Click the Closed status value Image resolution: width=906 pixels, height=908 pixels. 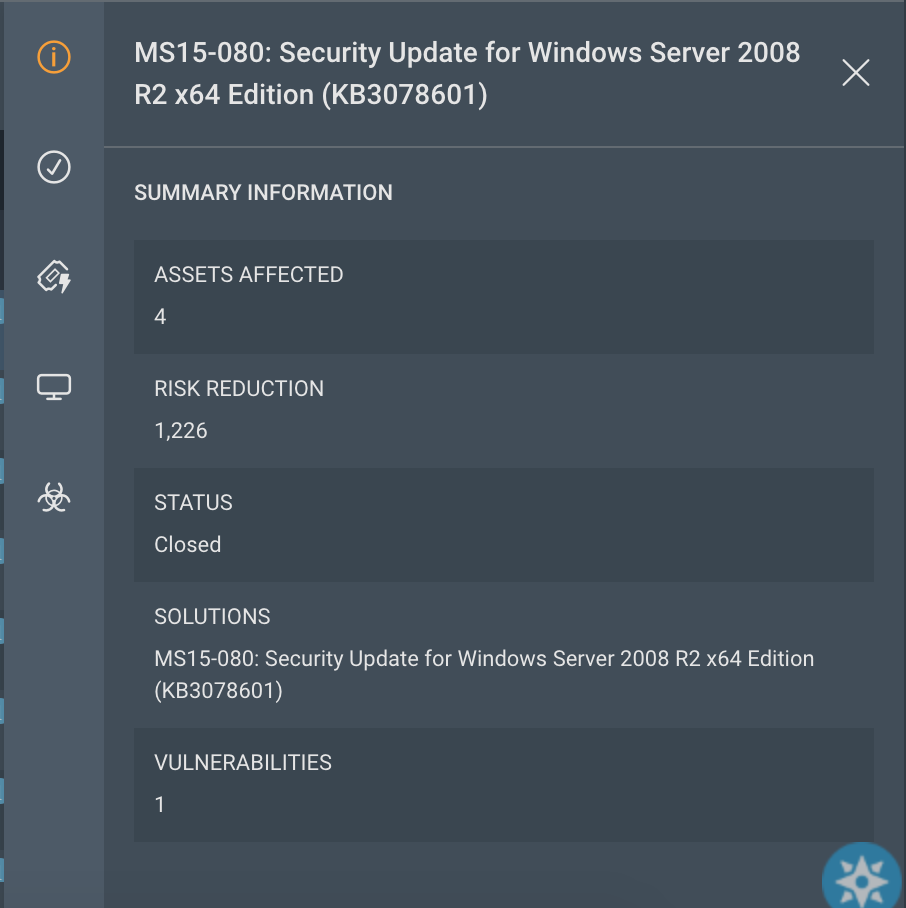pos(188,545)
